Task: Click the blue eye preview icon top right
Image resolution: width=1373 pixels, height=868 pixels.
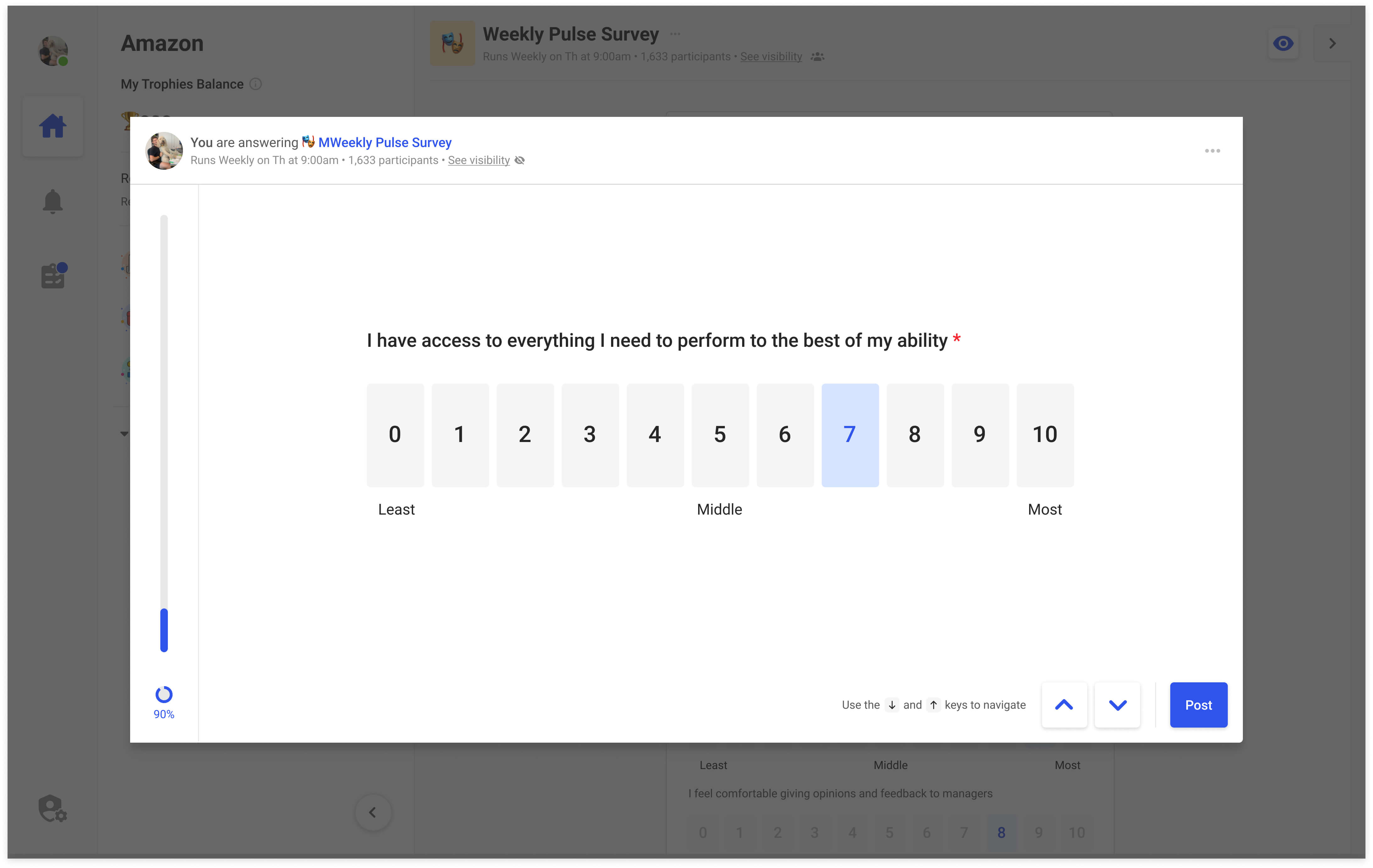Action: [x=1283, y=43]
